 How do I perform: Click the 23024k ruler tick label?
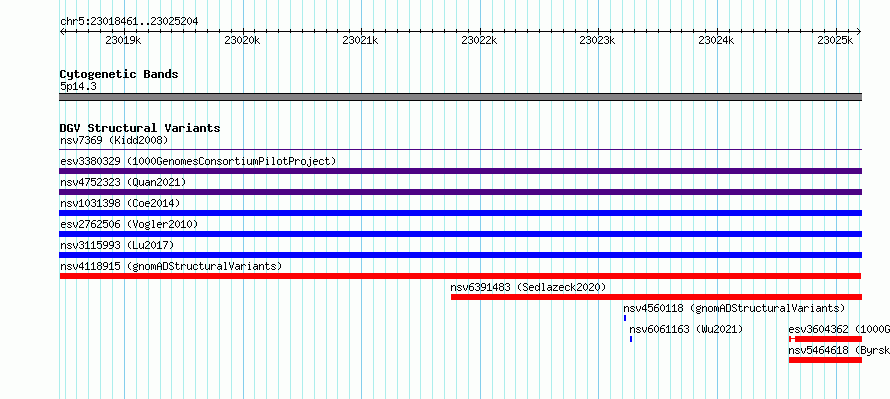click(716, 40)
